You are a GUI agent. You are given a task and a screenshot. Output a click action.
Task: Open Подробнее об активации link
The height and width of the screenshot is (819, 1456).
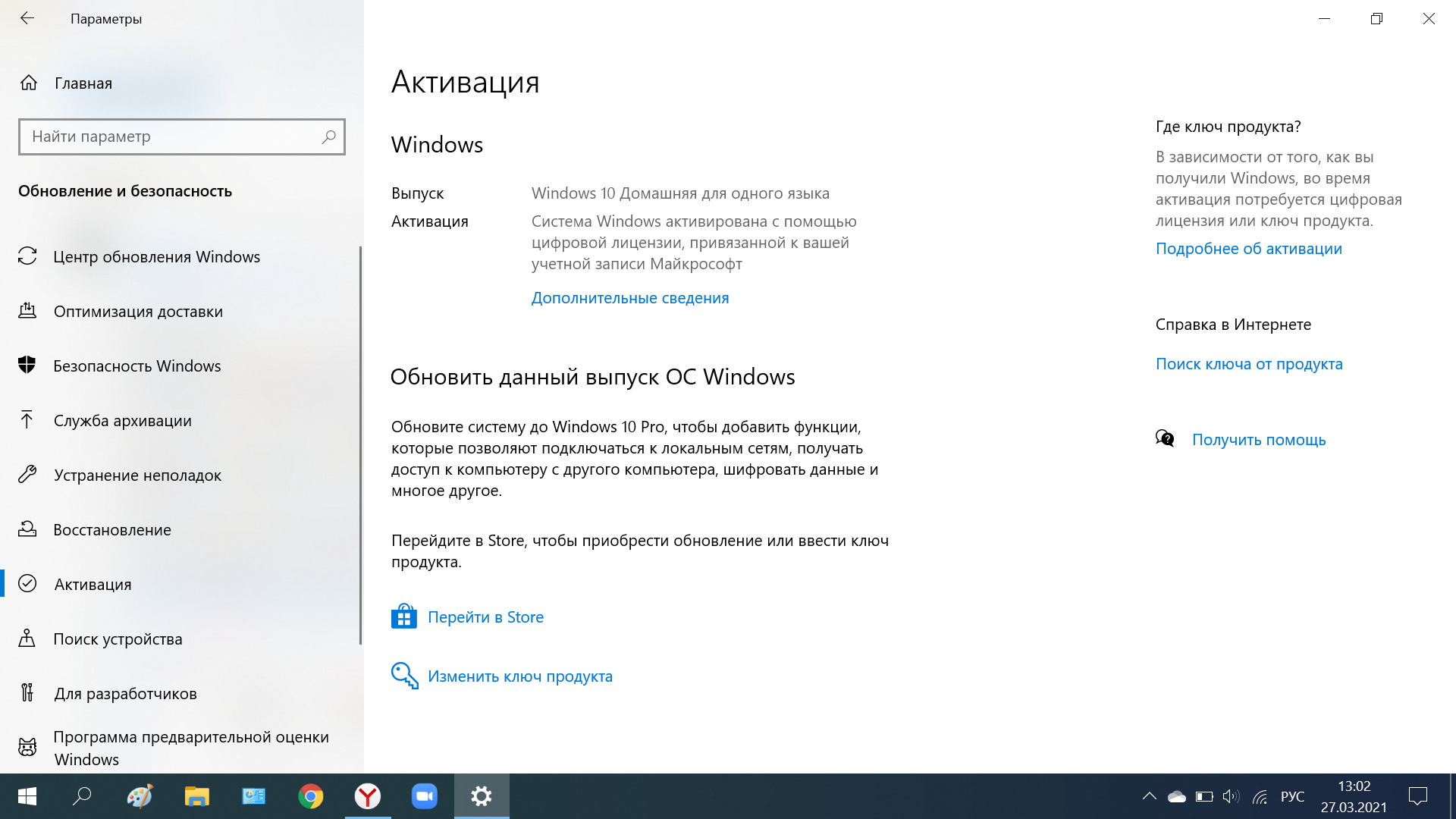(x=1249, y=249)
